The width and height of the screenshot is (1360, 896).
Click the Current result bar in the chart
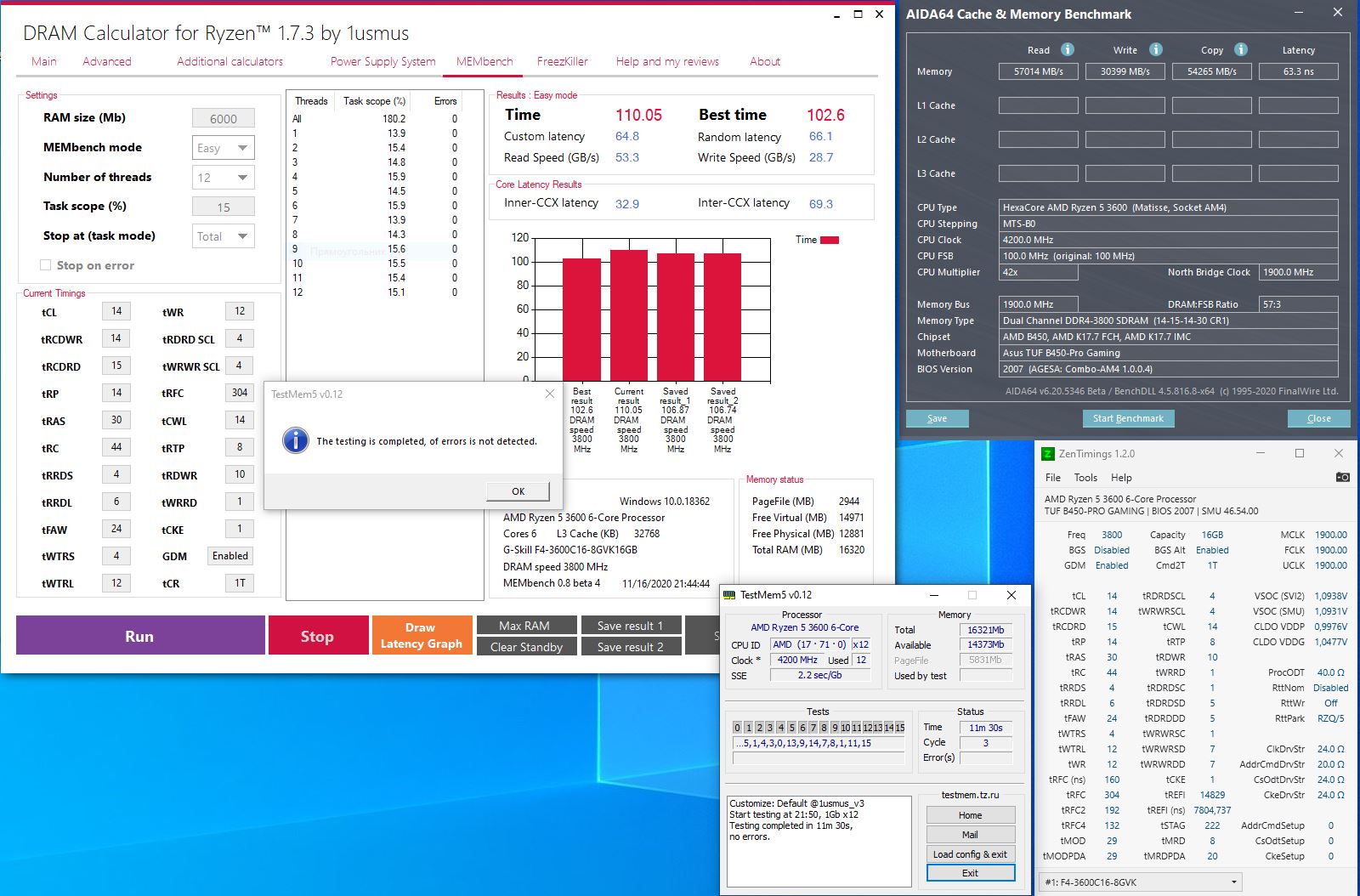coord(629,315)
